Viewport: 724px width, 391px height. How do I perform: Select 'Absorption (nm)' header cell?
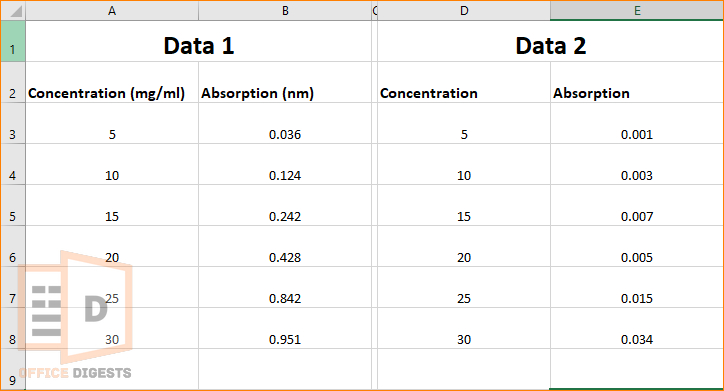pyautogui.click(x=285, y=82)
